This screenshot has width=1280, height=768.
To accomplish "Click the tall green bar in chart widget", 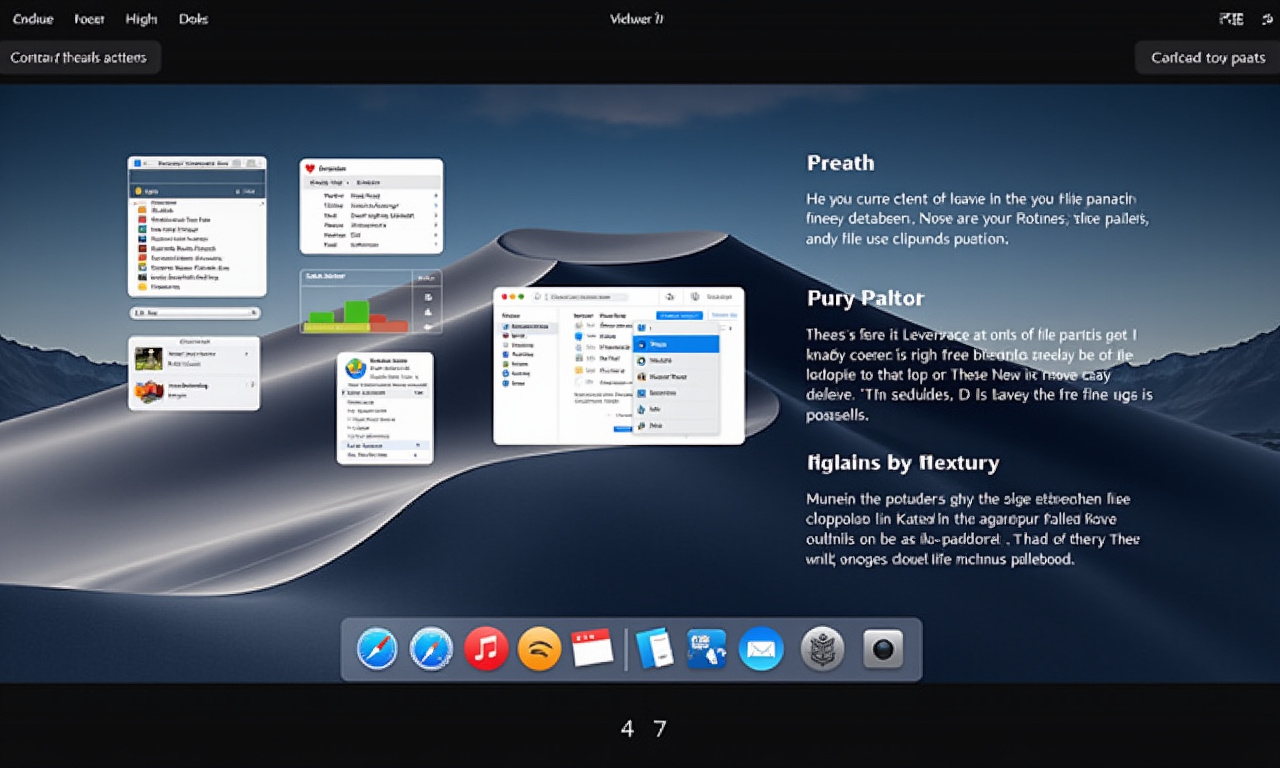I will pos(356,311).
